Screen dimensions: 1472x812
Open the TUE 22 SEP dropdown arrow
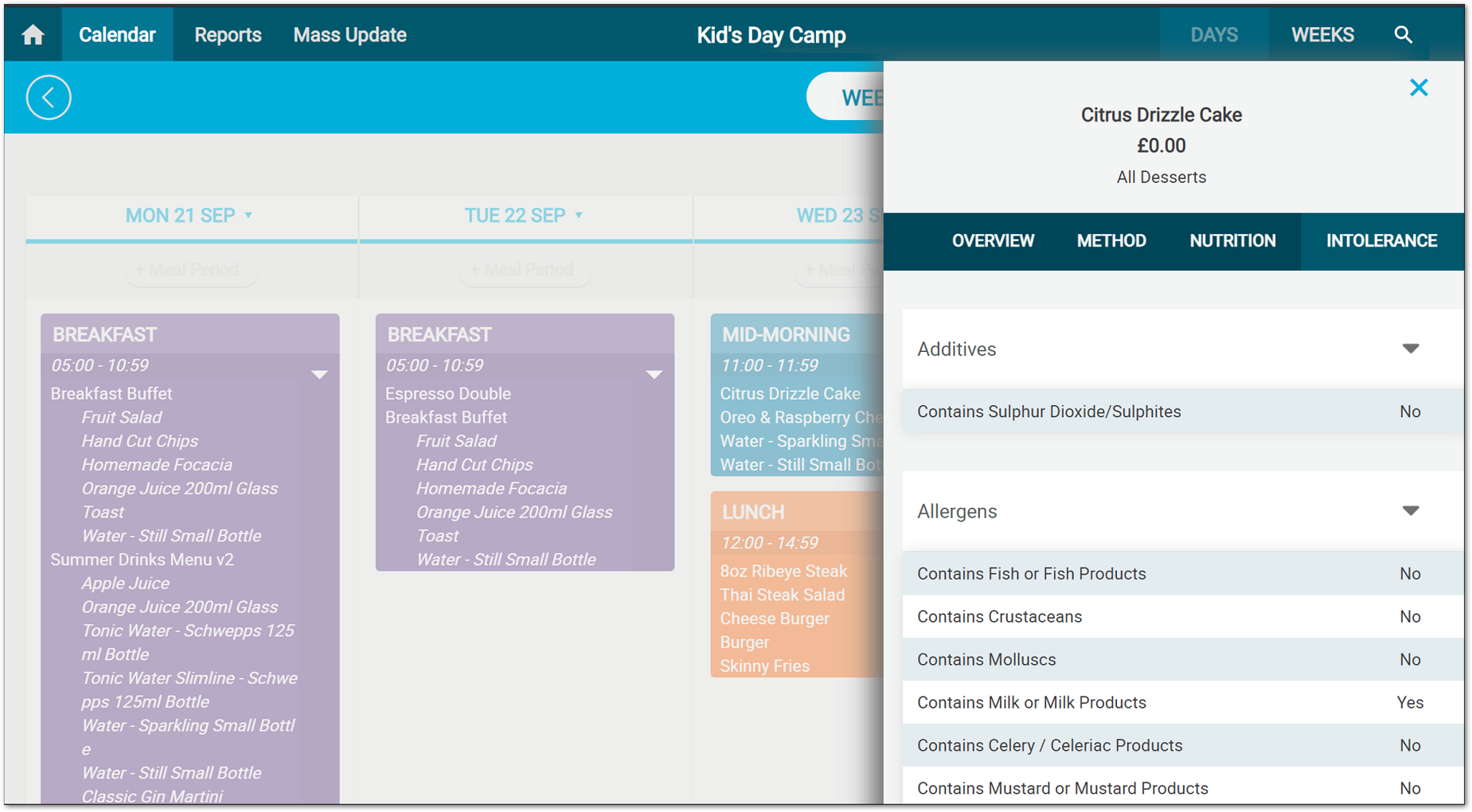[x=579, y=216]
